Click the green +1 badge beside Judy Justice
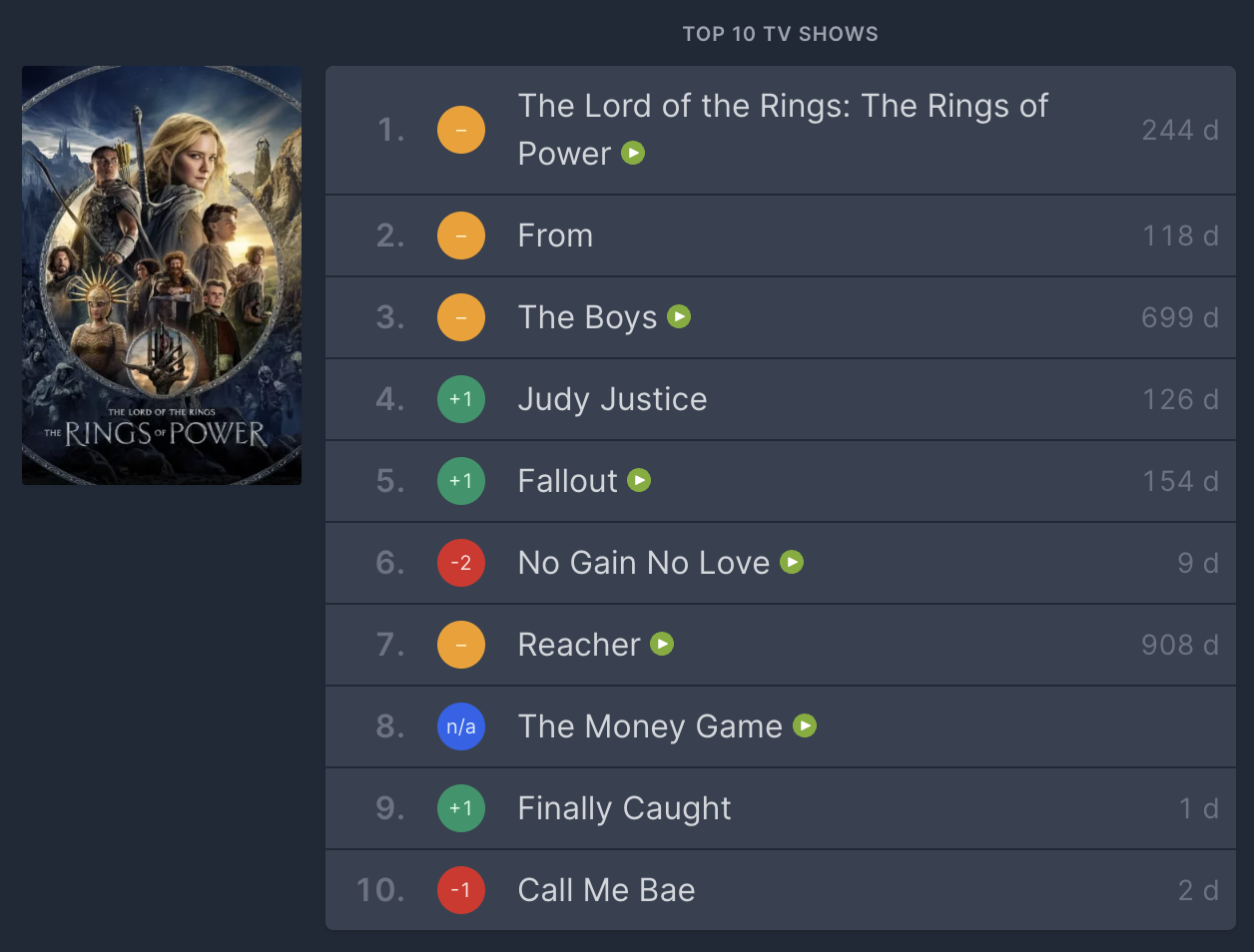 pos(461,399)
